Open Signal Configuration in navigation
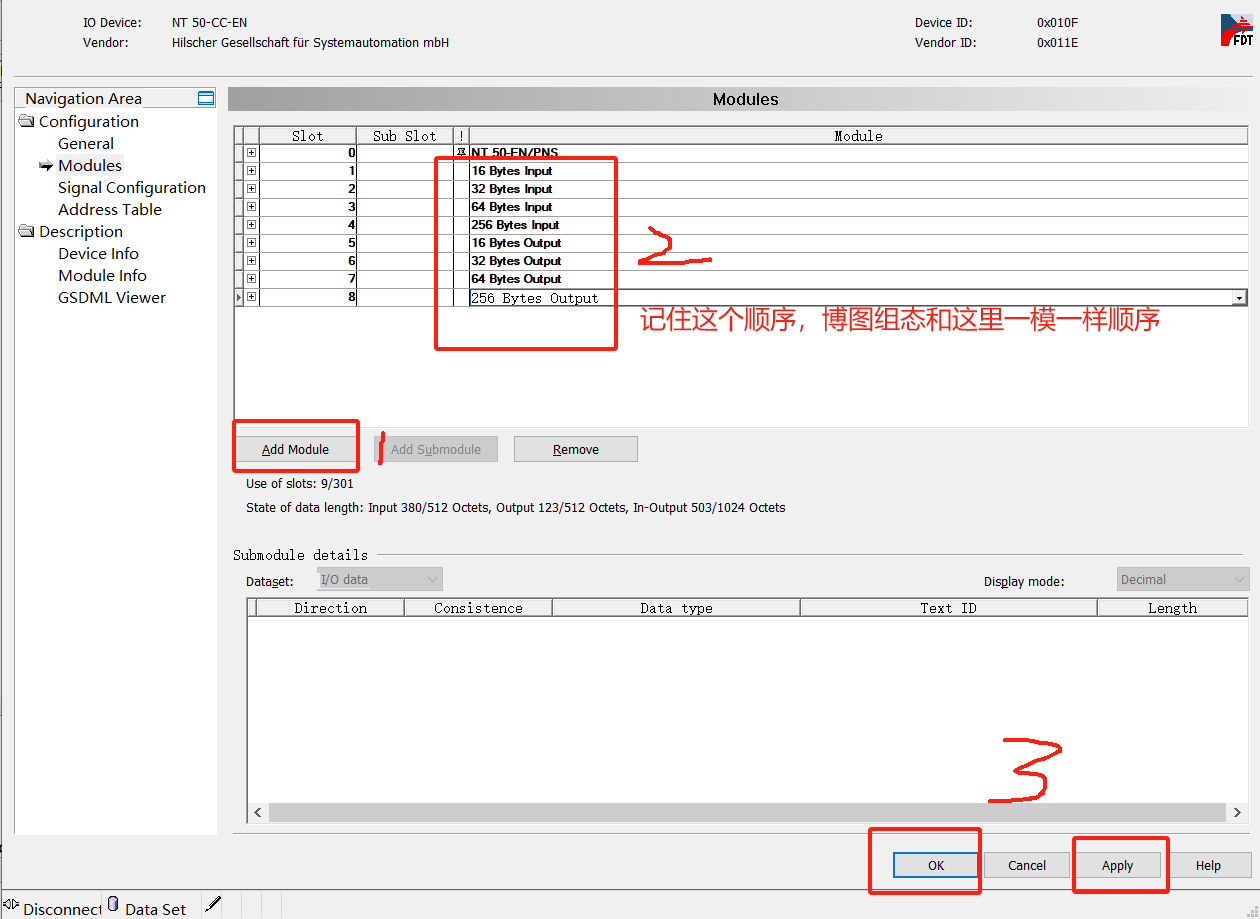The image size is (1260, 919). [x=131, y=187]
